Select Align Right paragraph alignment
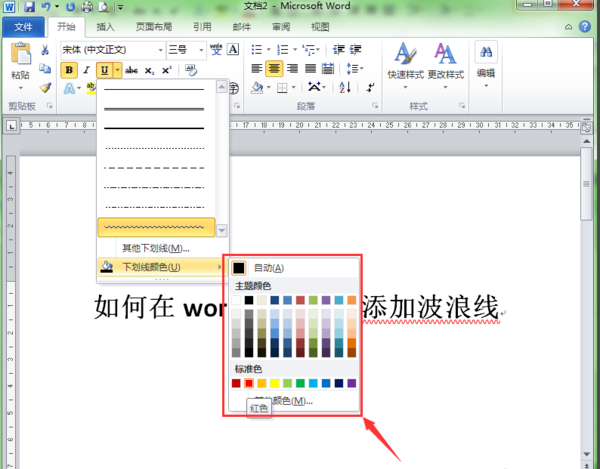Image resolution: width=600 pixels, height=469 pixels. pos(292,68)
